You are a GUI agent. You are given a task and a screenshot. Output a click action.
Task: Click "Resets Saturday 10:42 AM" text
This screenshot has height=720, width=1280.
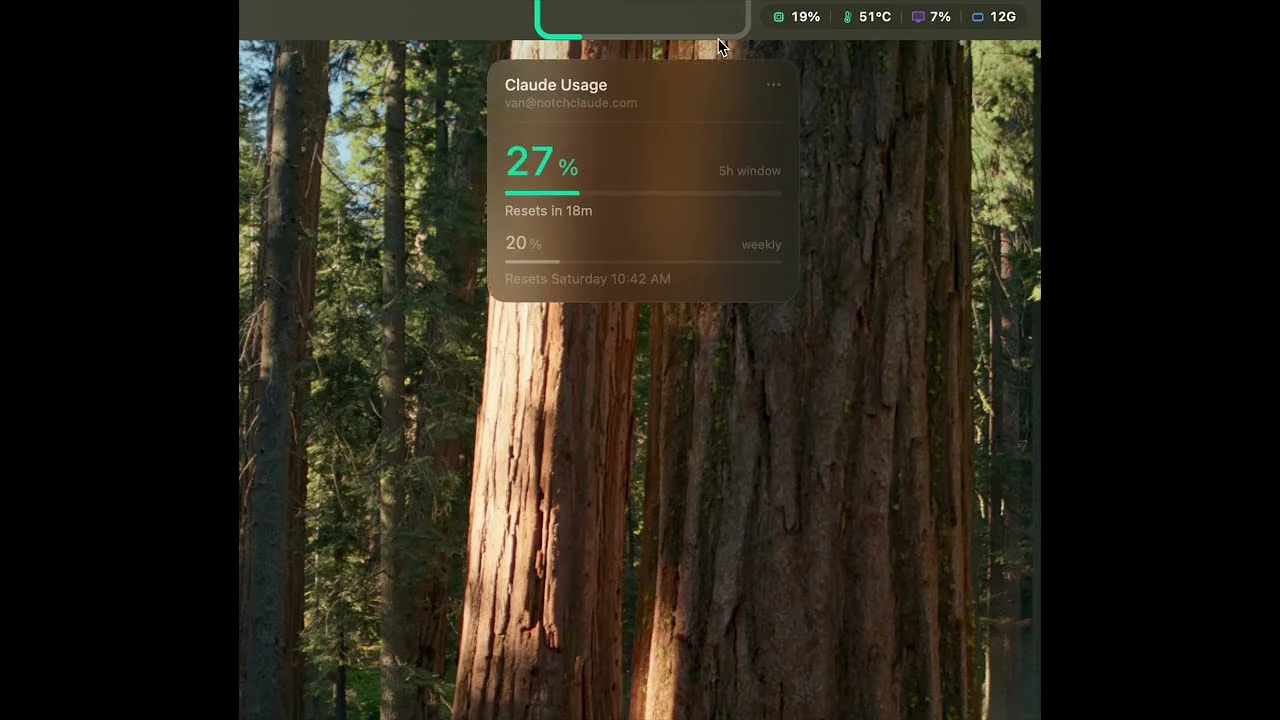(588, 279)
